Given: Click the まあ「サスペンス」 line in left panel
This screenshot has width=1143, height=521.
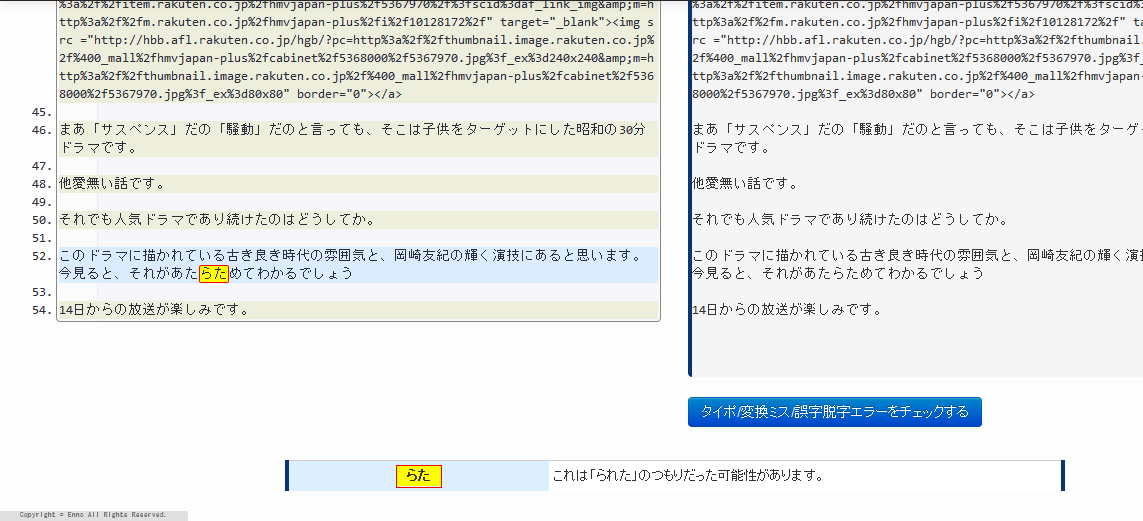Looking at the screenshot, I should tap(350, 130).
